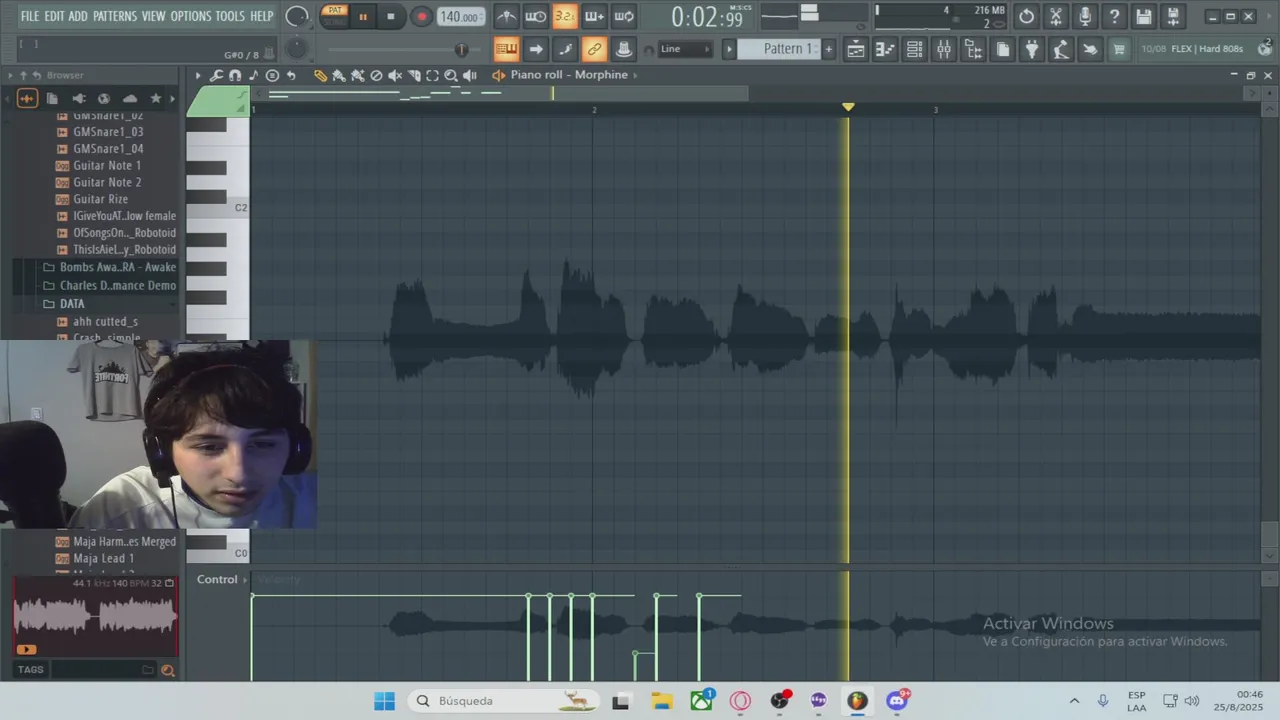Open the HELP menu

pos(262,16)
